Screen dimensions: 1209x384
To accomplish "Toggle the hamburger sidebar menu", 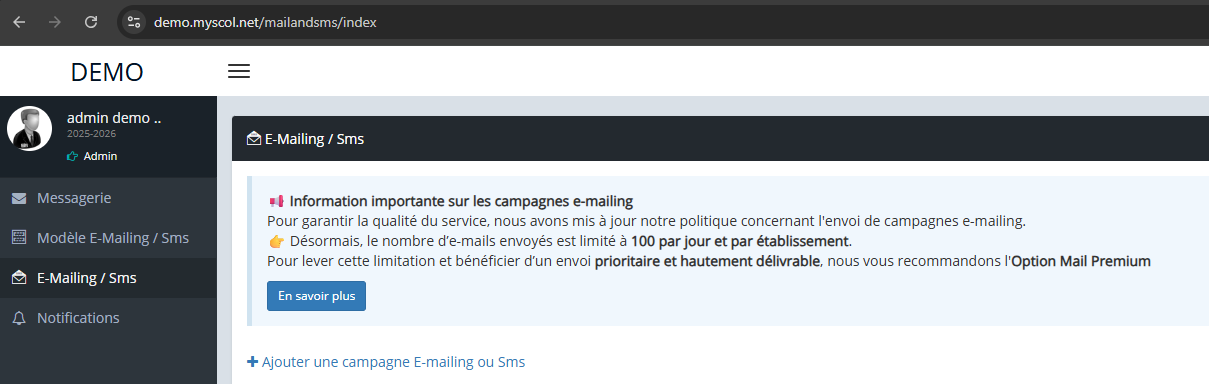I will click(239, 71).
